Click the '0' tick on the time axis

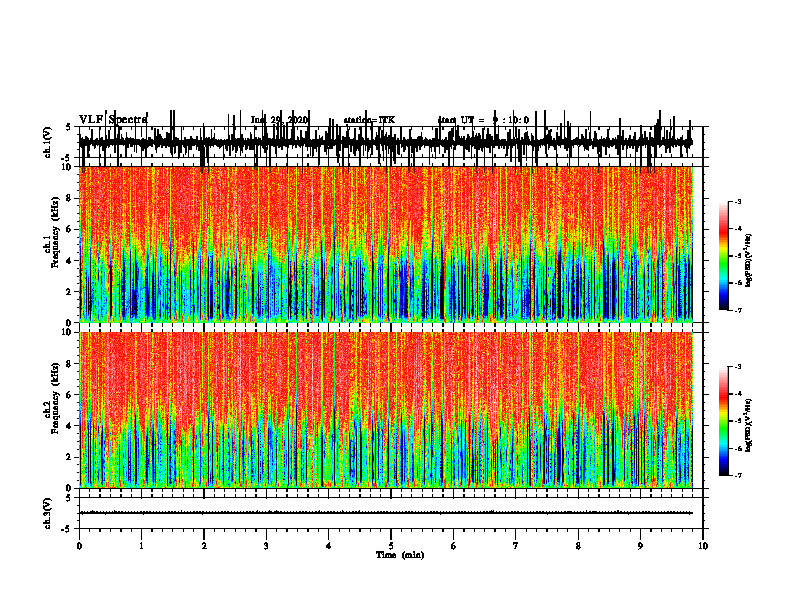click(x=79, y=546)
